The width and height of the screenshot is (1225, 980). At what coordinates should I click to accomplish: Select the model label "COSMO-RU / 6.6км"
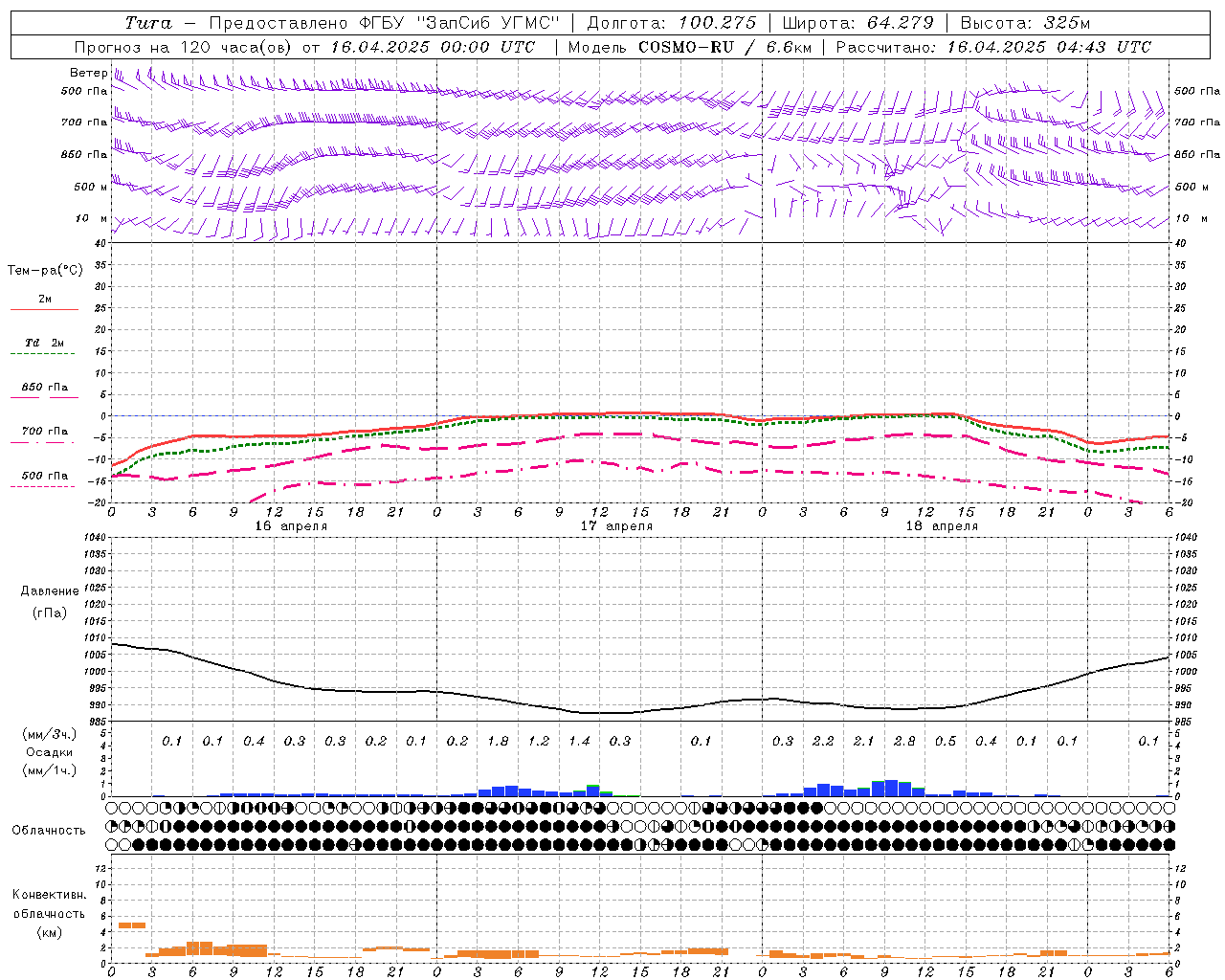click(725, 47)
